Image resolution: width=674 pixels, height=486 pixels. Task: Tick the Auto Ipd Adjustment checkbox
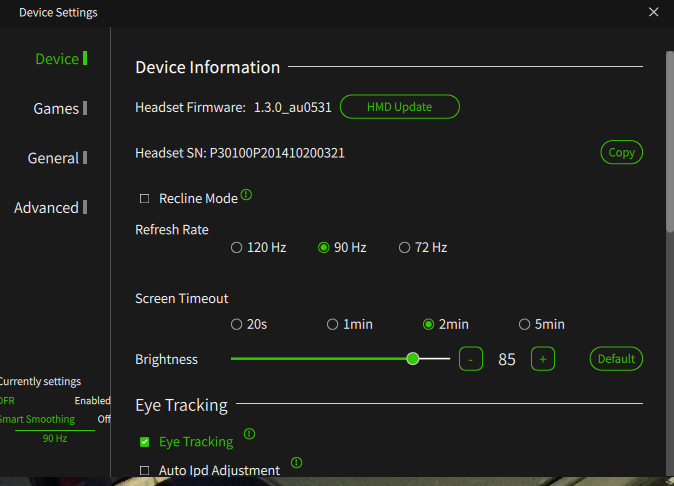(x=144, y=471)
